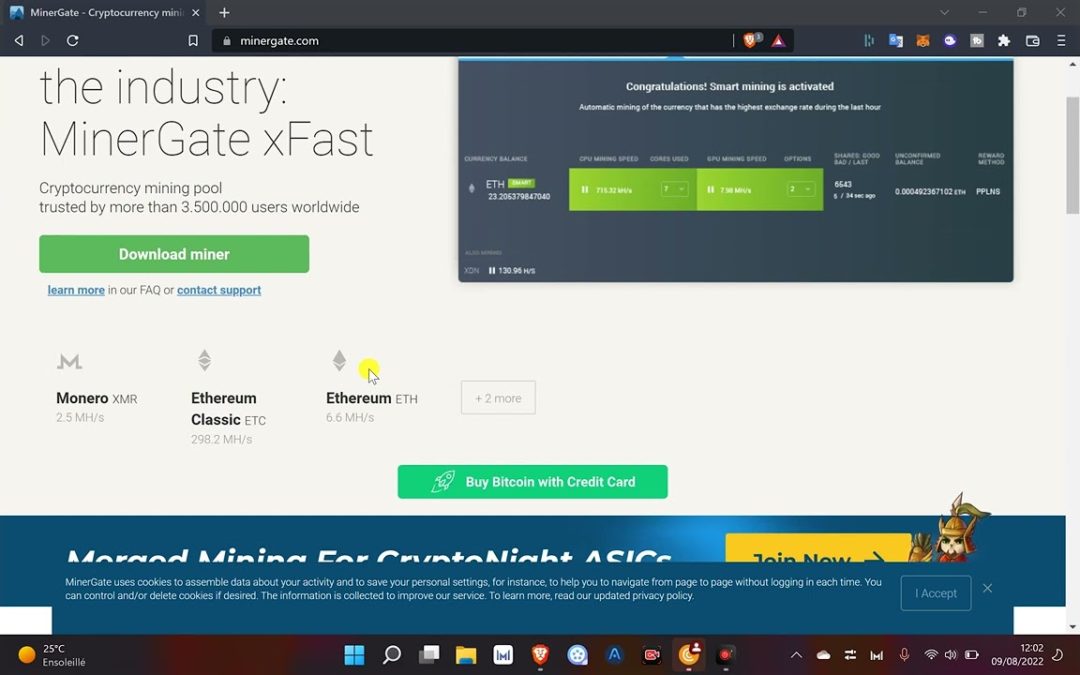
Task: Click the microphone tray icon
Action: point(904,655)
